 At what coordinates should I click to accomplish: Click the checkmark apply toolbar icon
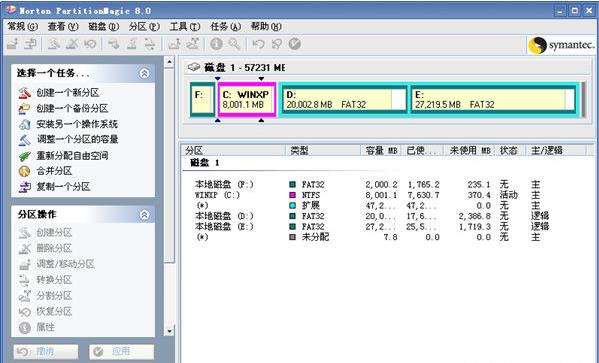295,44
